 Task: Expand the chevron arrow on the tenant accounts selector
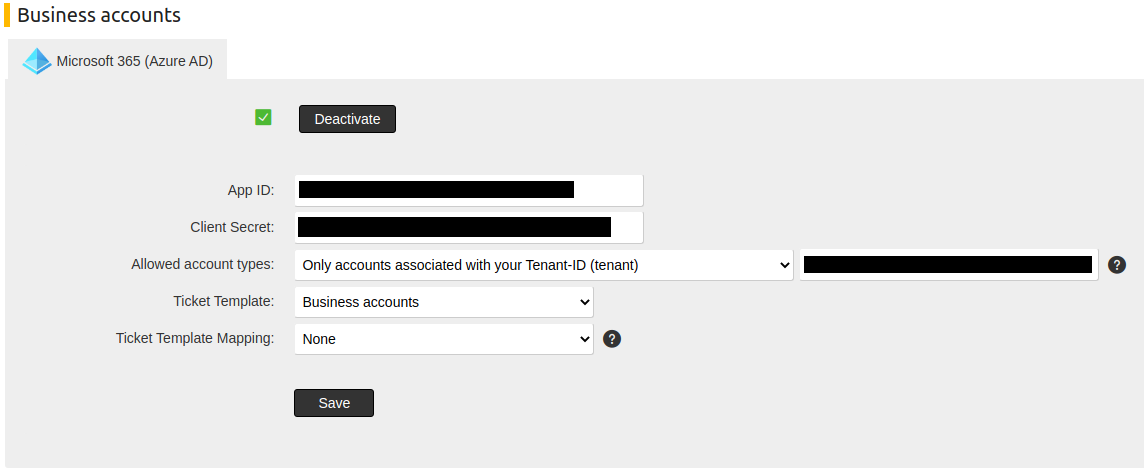(784, 265)
